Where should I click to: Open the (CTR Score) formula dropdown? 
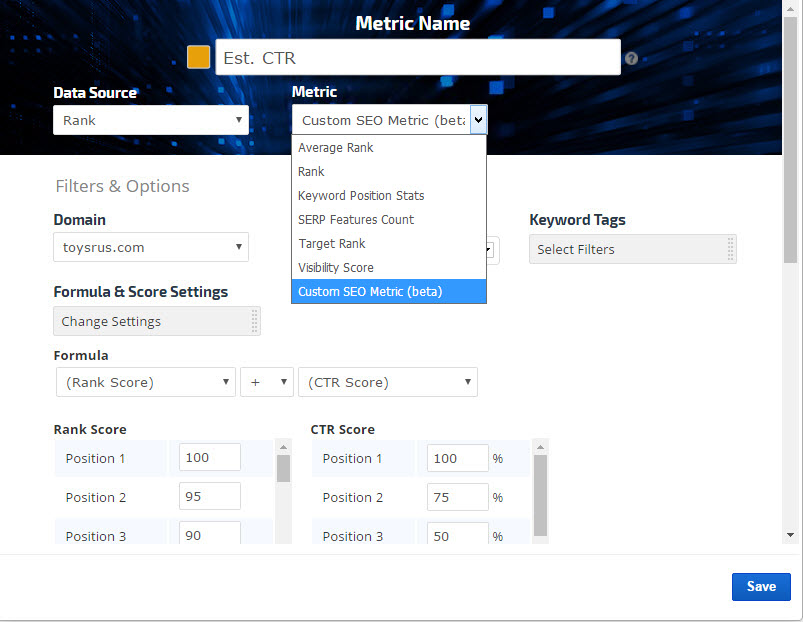(x=387, y=382)
